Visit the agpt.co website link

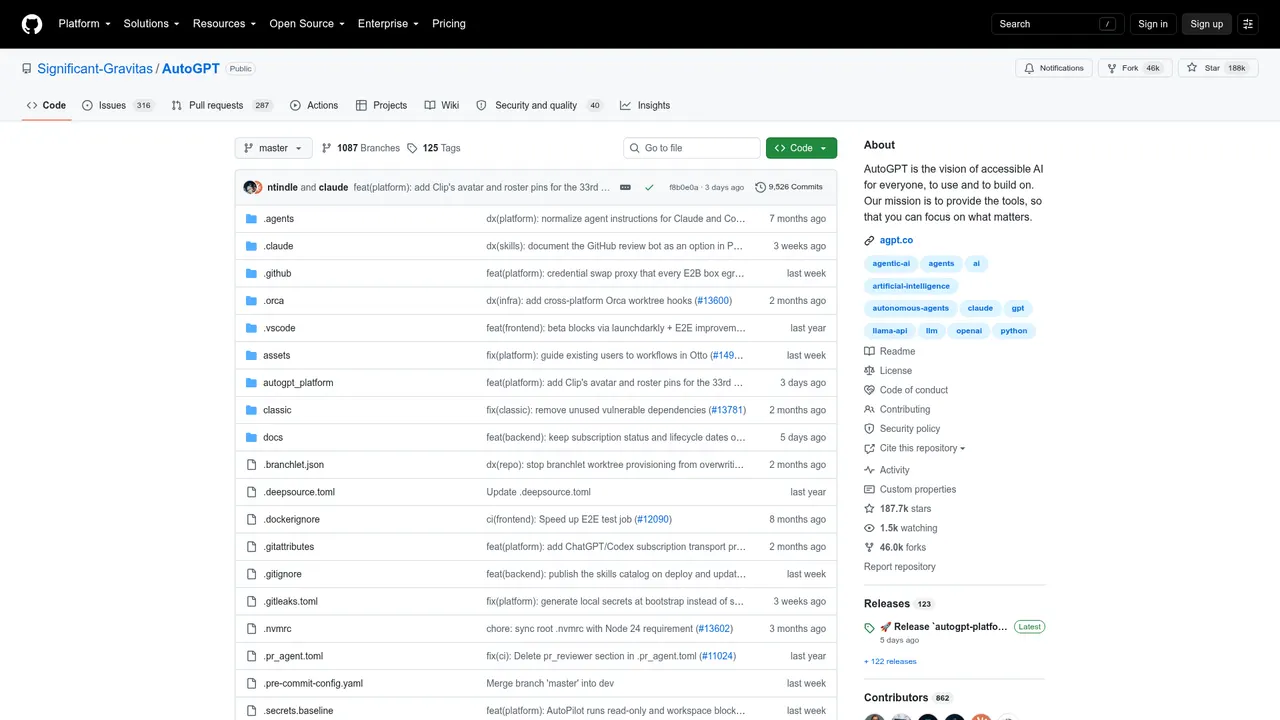coord(896,240)
